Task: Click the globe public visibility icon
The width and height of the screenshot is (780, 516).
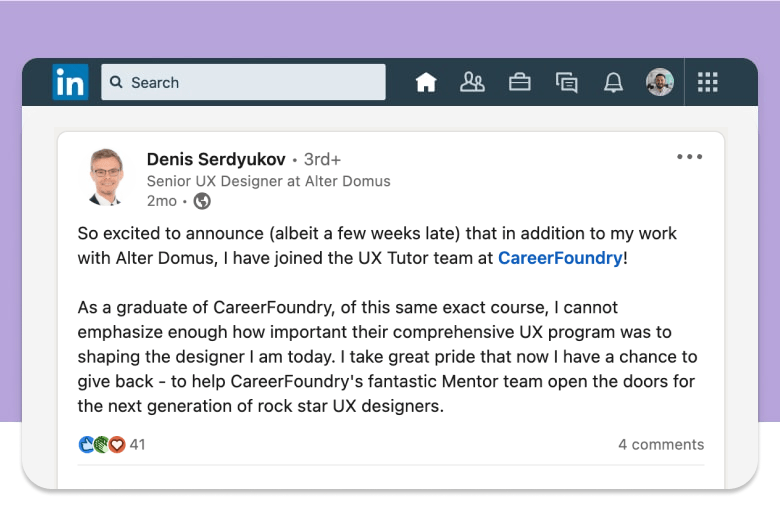Action: 202,201
